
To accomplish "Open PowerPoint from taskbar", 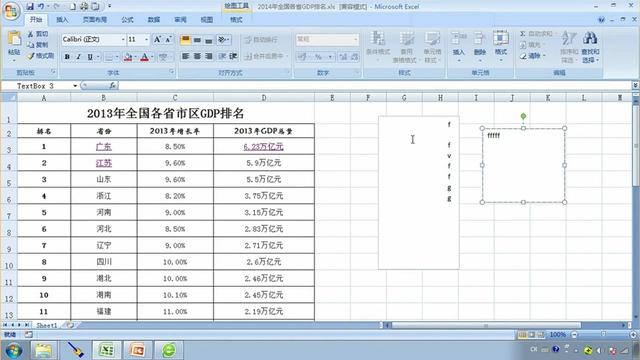I will tap(138, 350).
